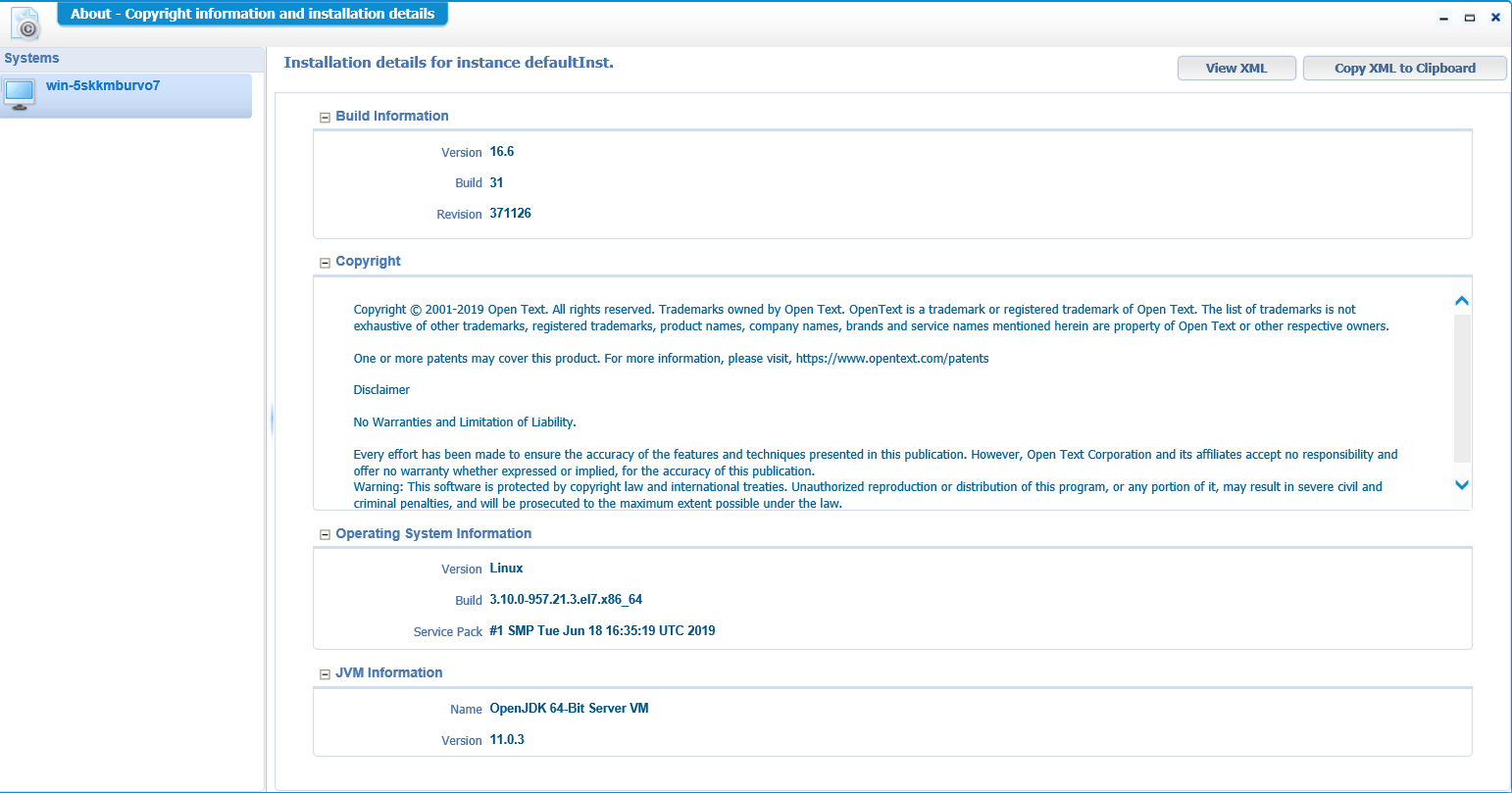Click the Systems panel header
The width and height of the screenshot is (1512, 793).
click(131, 59)
